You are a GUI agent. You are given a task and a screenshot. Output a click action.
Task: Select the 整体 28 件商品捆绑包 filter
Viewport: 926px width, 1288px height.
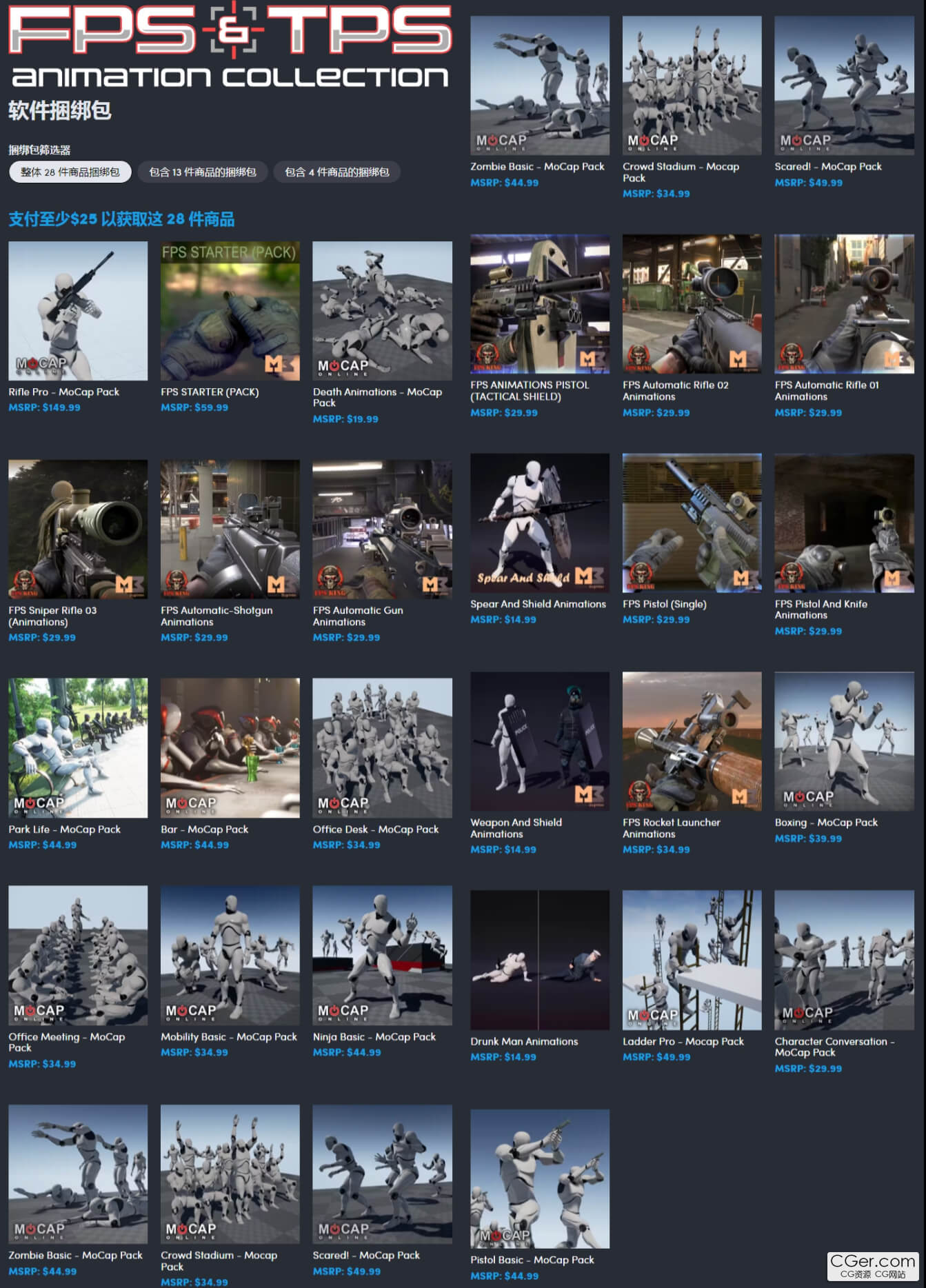pyautogui.click(x=70, y=172)
